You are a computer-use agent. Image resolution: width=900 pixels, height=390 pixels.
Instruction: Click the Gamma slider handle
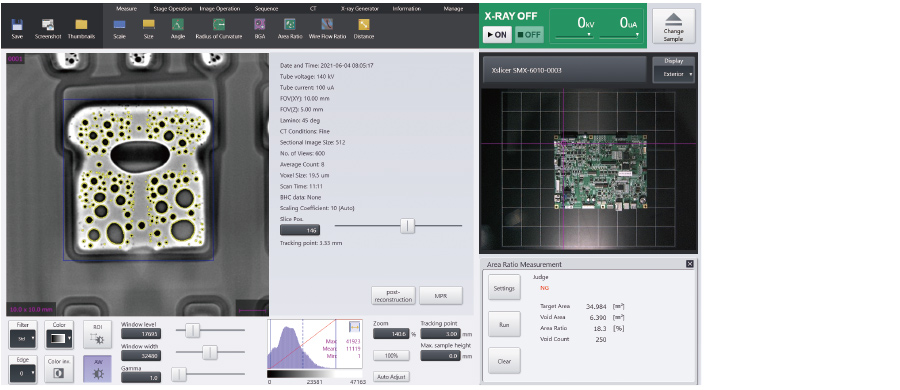[179, 374]
